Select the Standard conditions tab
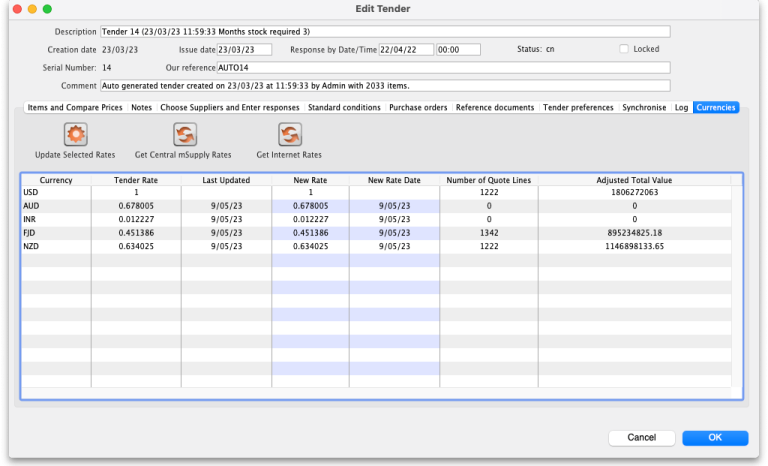The height and width of the screenshot is (466, 768). (x=344, y=107)
